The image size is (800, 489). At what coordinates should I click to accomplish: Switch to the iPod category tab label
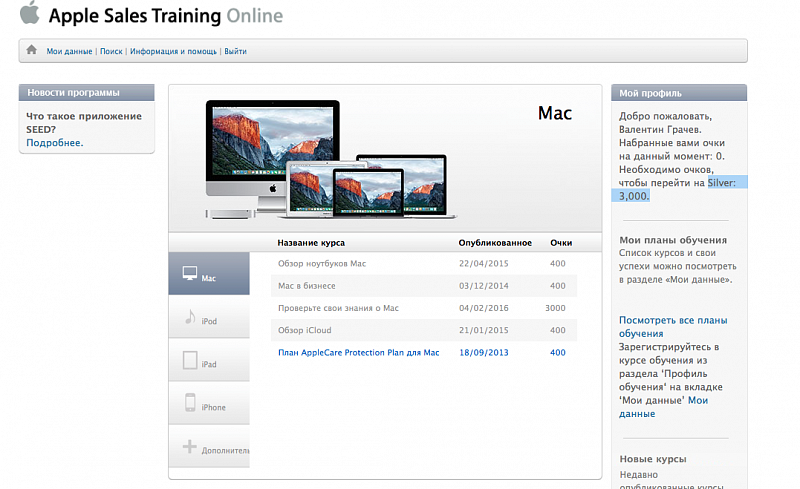209,321
